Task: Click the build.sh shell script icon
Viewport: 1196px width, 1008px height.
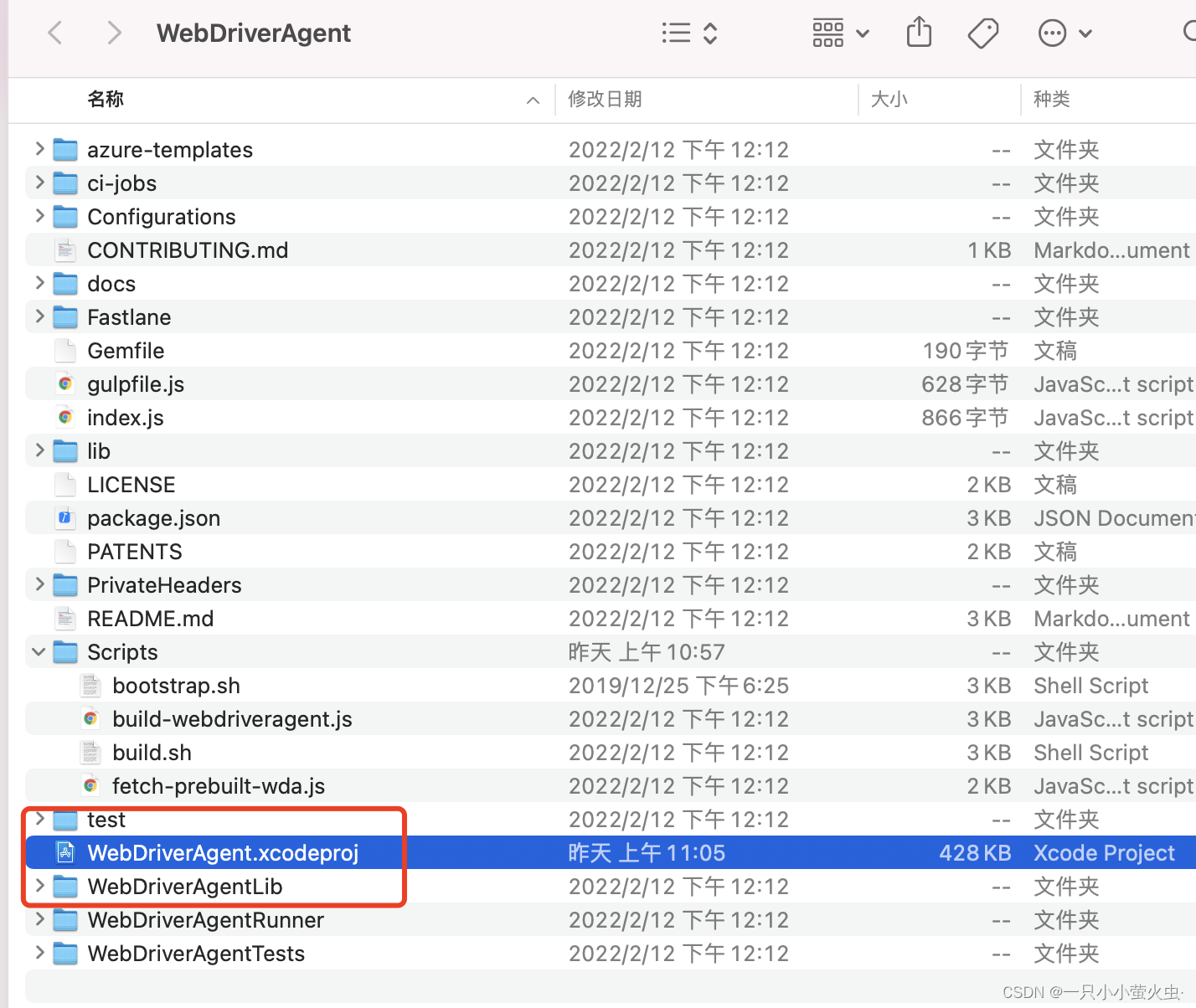Action: [x=90, y=753]
